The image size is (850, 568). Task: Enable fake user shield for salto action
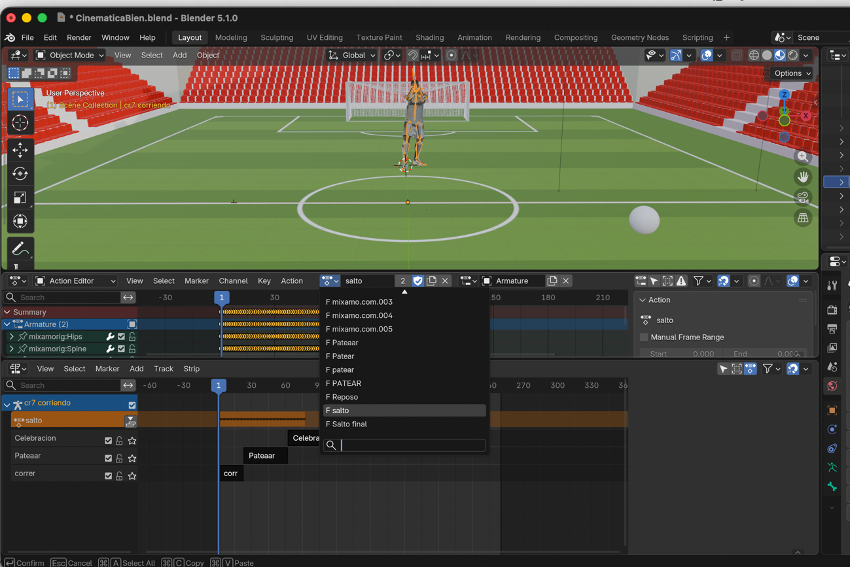(x=418, y=281)
